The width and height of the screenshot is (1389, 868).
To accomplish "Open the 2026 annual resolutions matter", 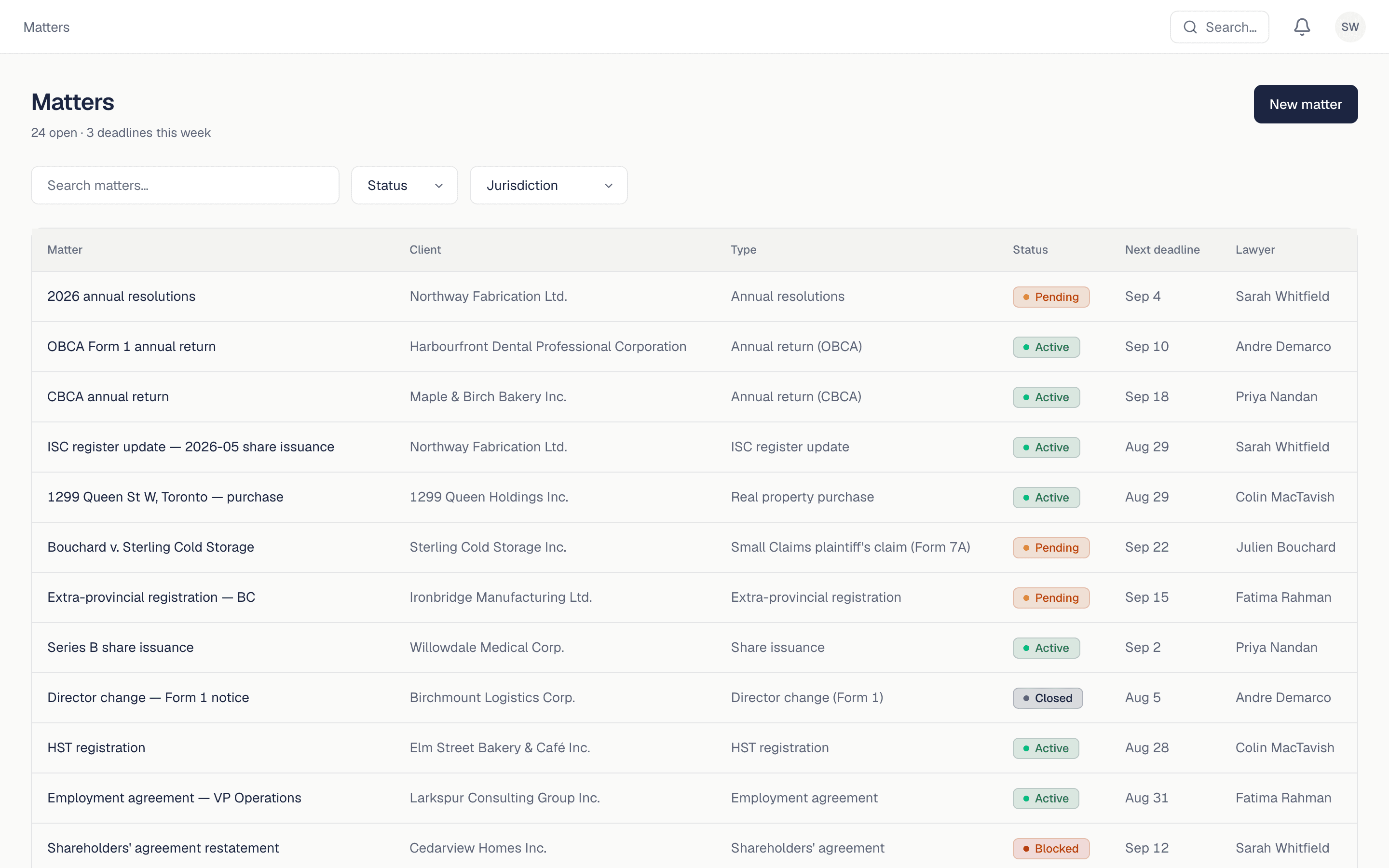I will (x=121, y=296).
